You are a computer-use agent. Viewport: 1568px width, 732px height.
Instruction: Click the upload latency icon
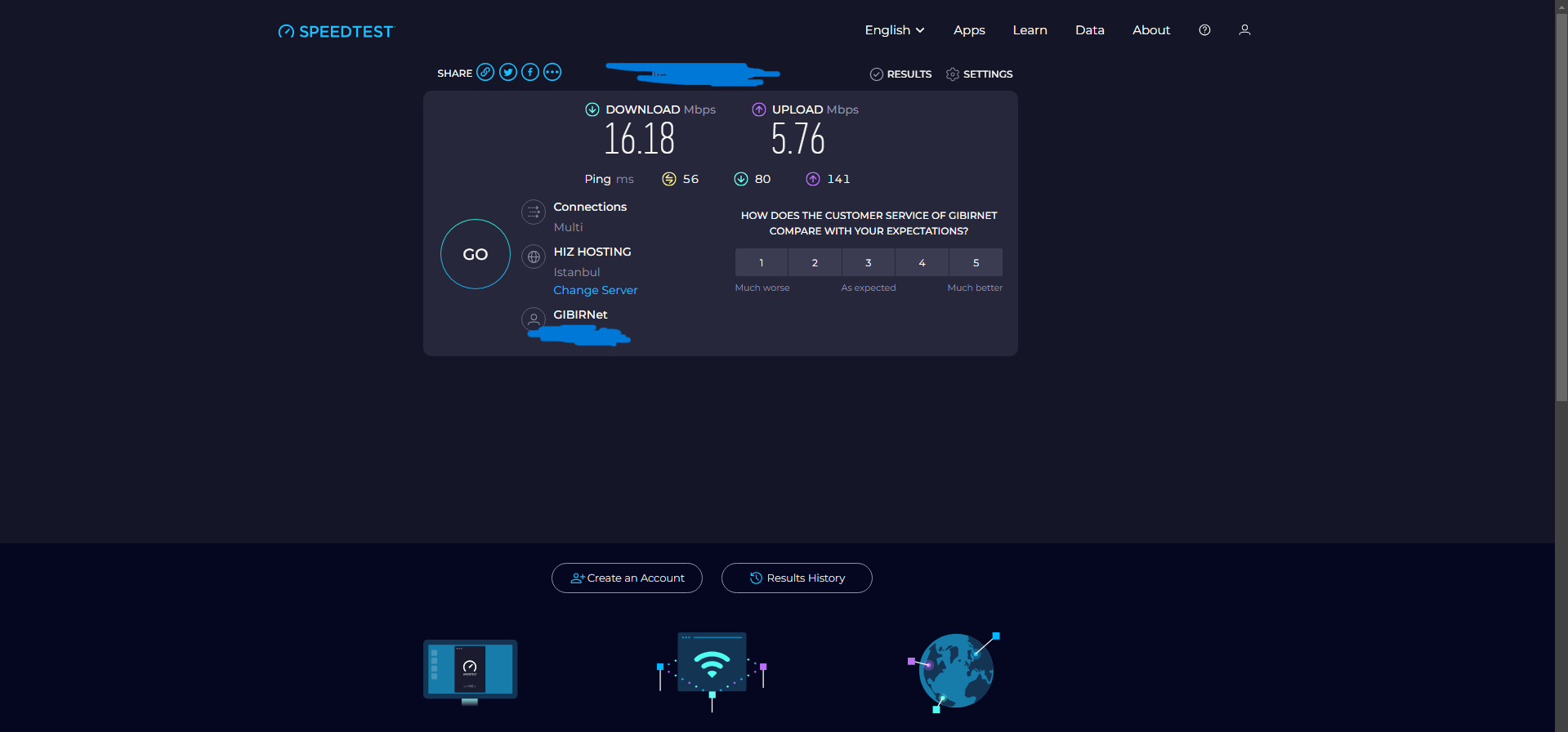(813, 179)
